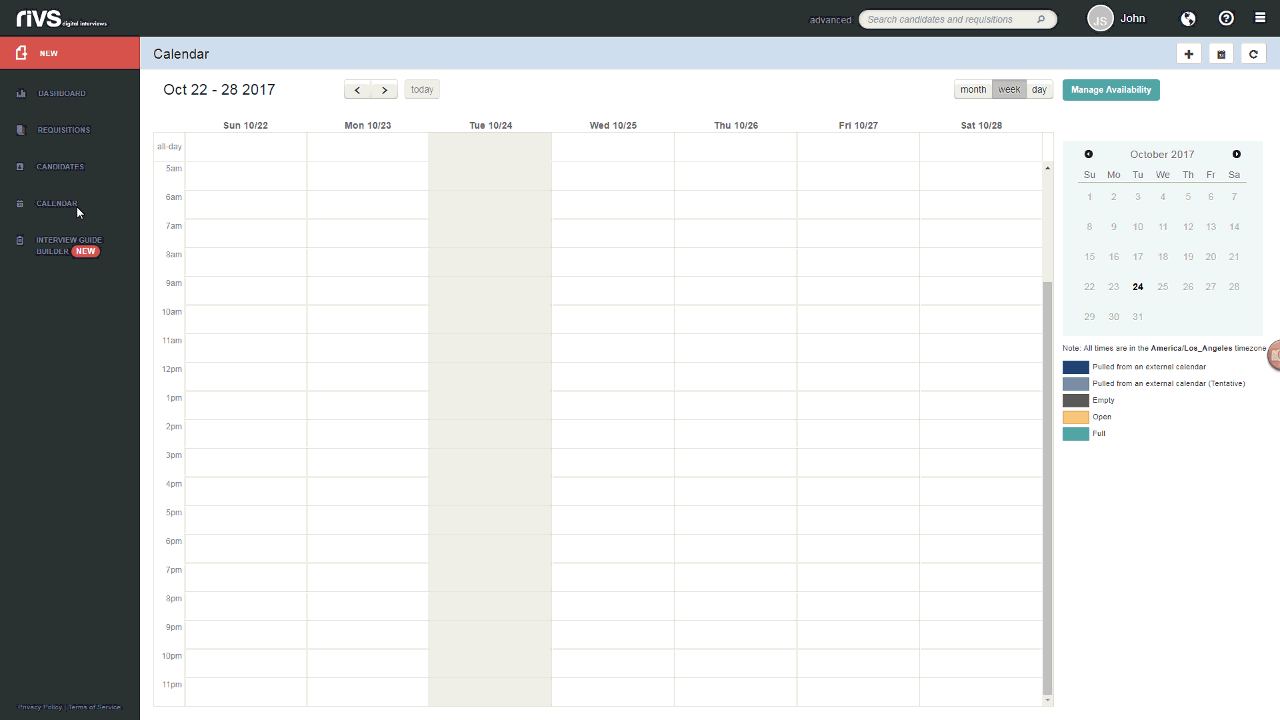Select day 24 in mini calendar
Screen dimensions: 1280x720
pos(1138,287)
